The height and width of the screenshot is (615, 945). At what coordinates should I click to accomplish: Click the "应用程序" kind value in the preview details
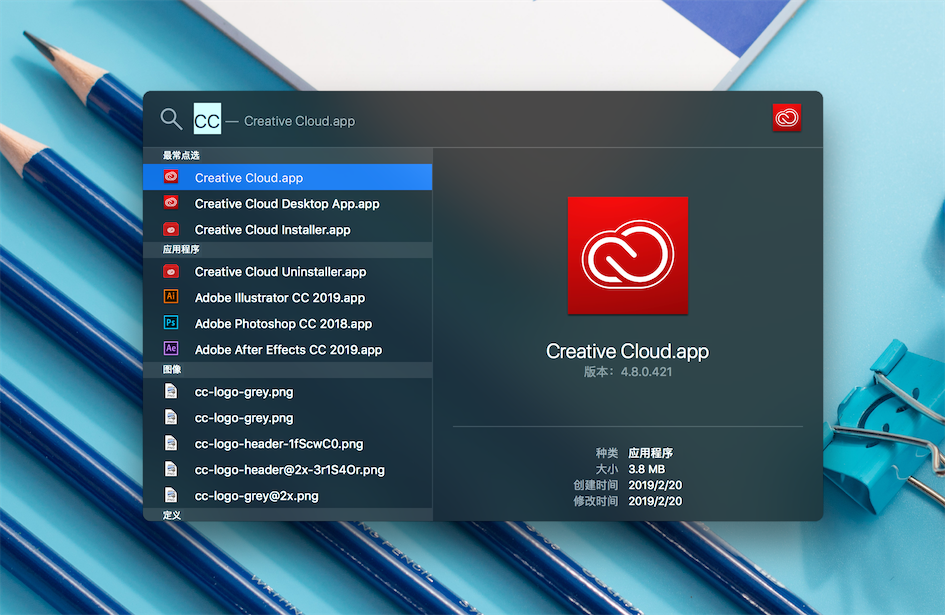pyautogui.click(x=650, y=453)
